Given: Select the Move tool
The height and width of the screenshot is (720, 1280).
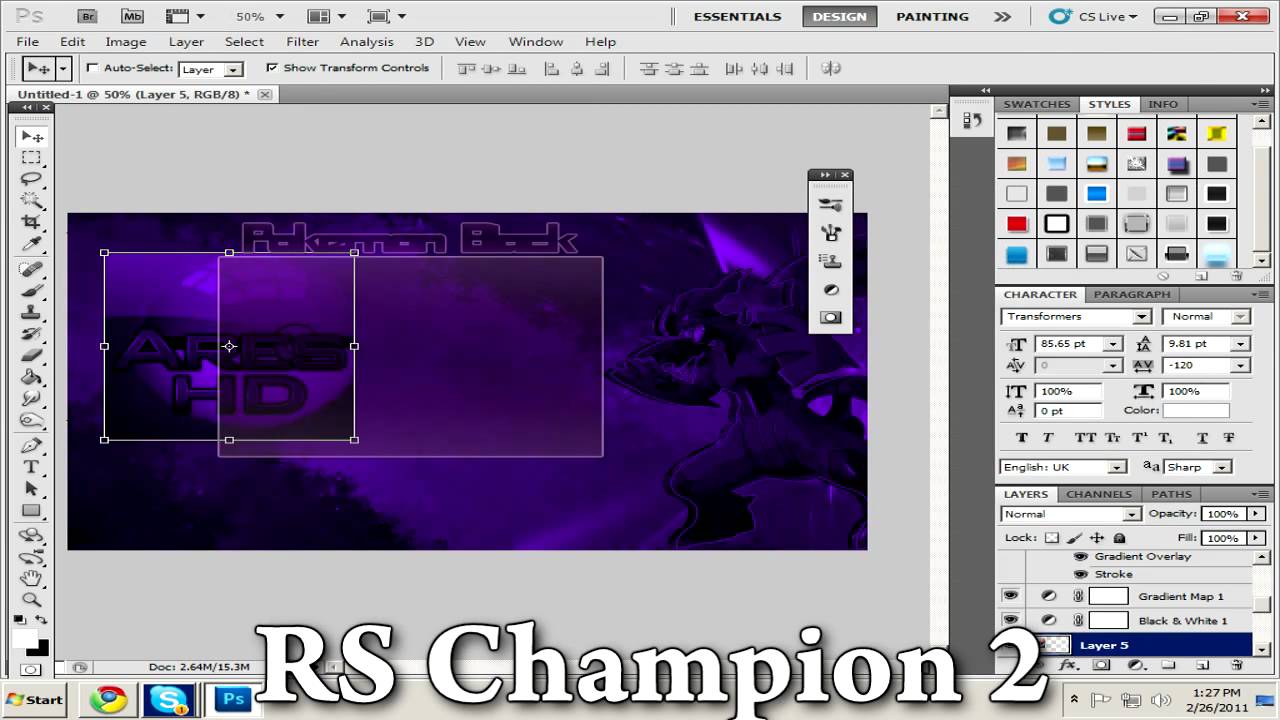Looking at the screenshot, I should 32,136.
